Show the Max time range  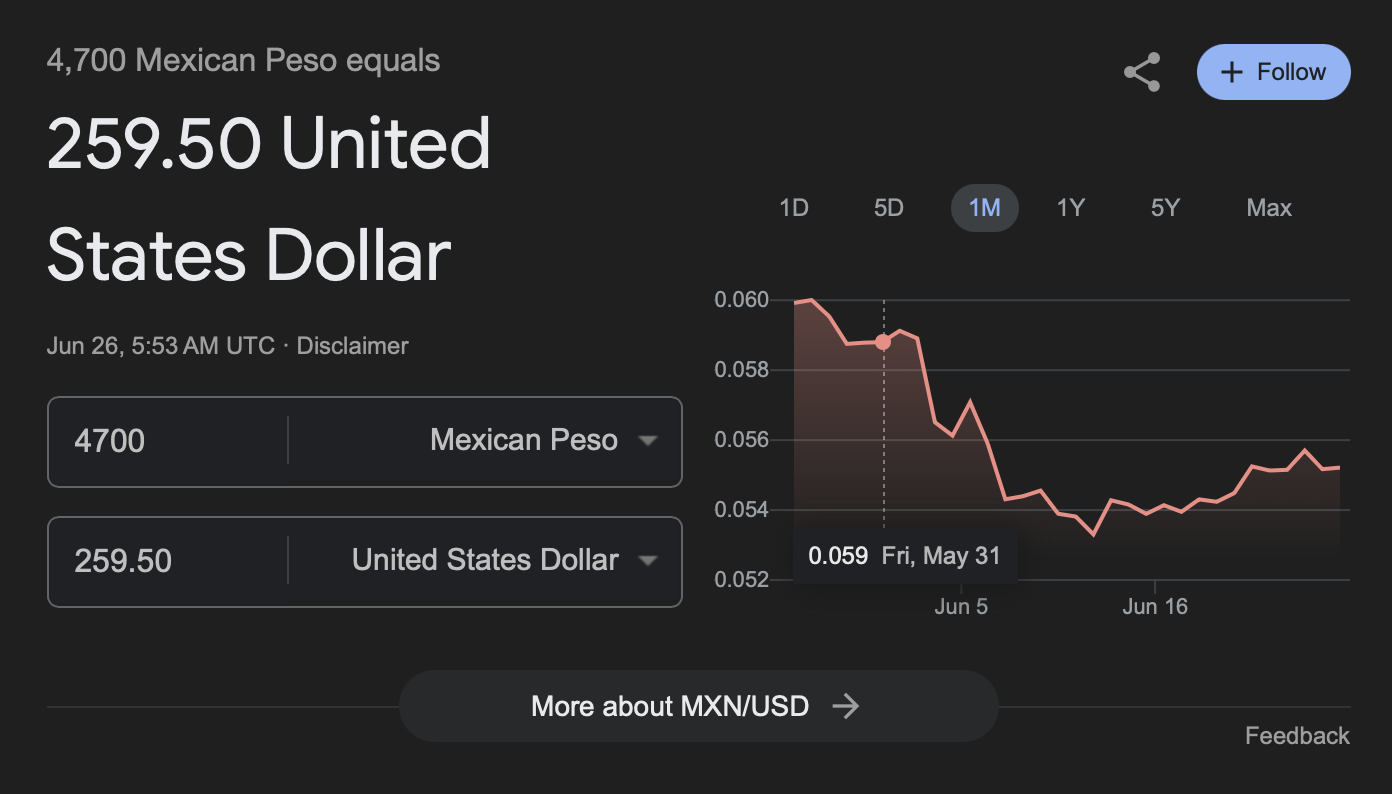[x=1269, y=208]
